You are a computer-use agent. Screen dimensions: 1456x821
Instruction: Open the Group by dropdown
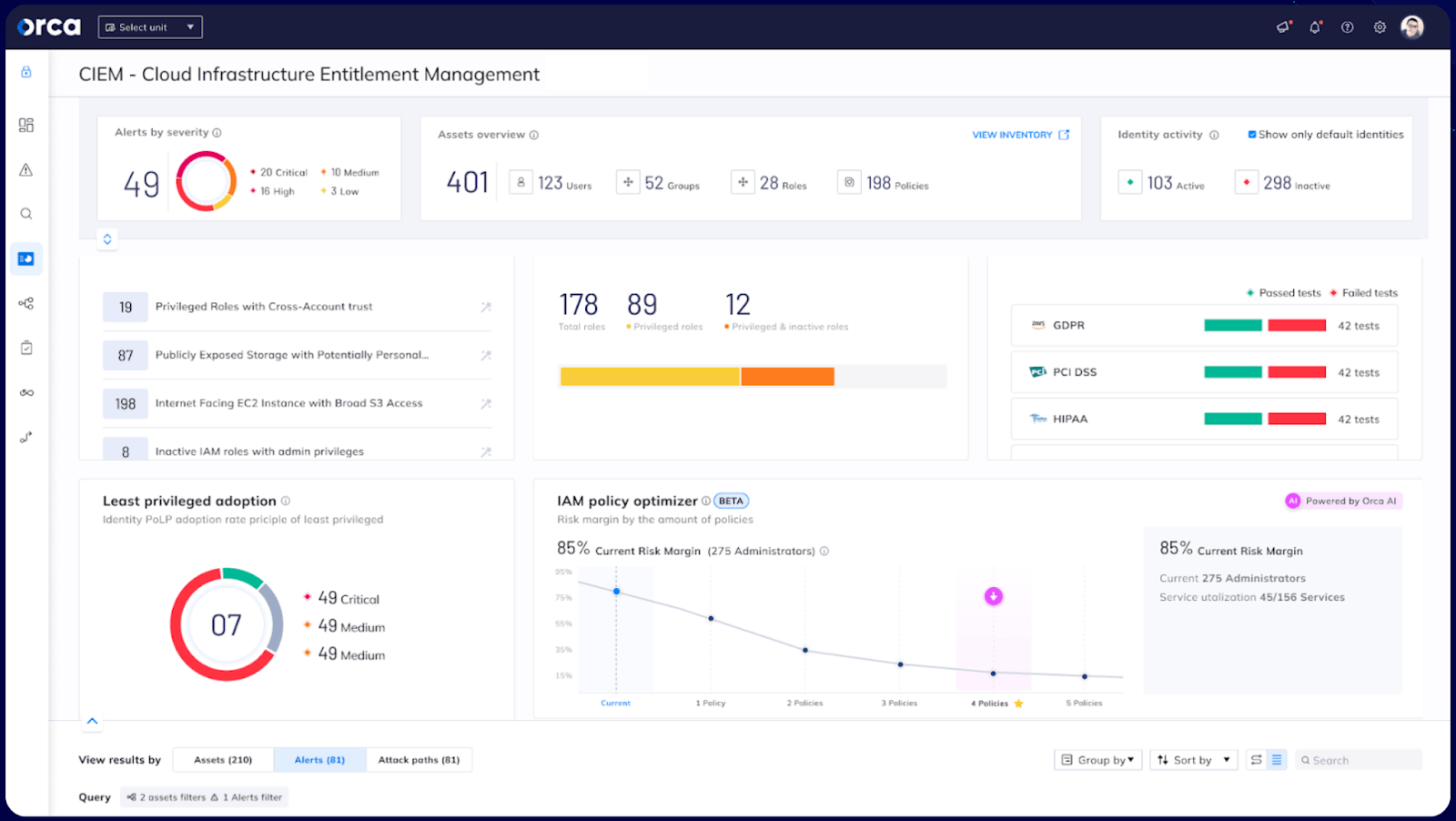click(1098, 760)
